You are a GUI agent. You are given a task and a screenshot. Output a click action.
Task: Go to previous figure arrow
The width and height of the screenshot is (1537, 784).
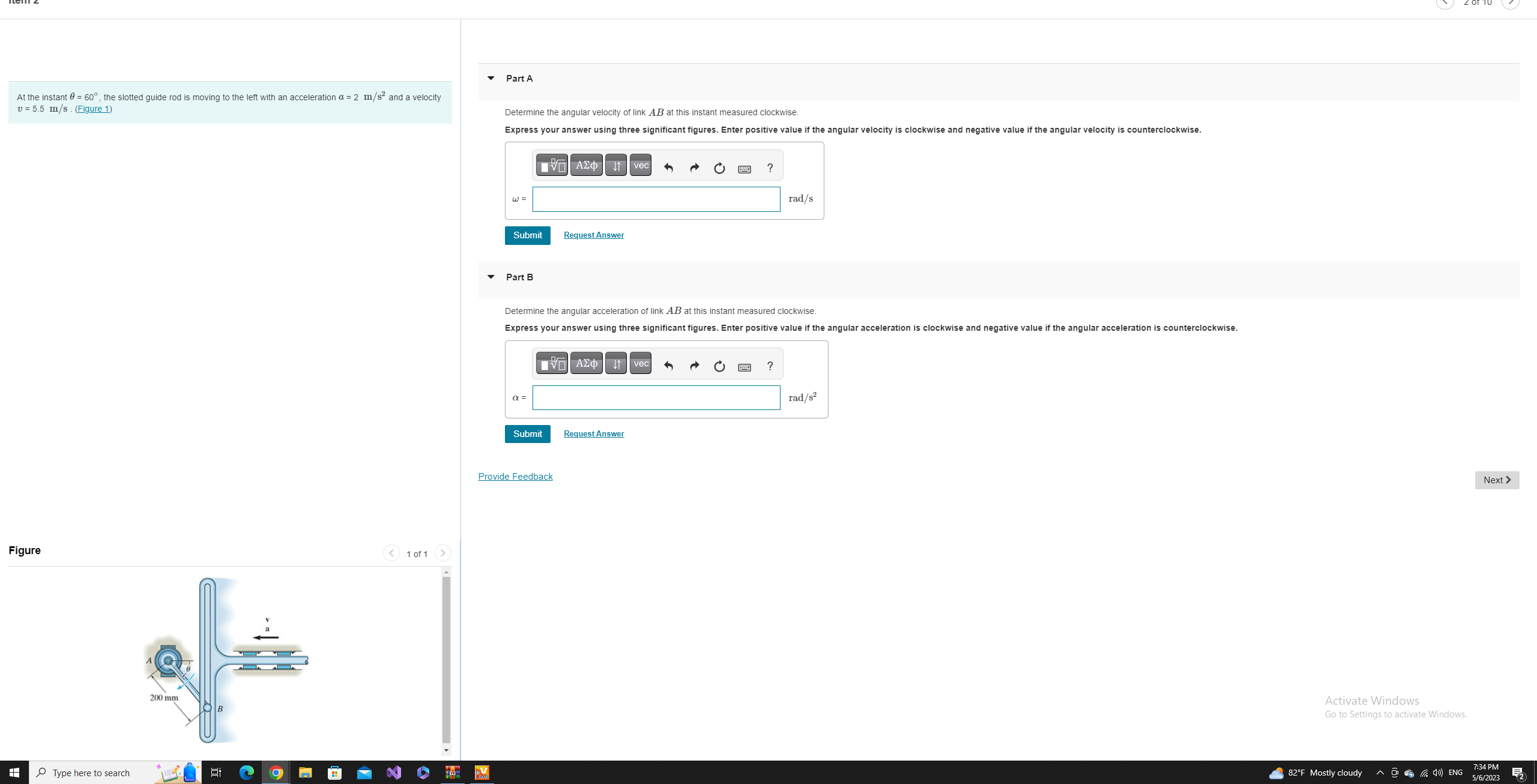tap(391, 553)
